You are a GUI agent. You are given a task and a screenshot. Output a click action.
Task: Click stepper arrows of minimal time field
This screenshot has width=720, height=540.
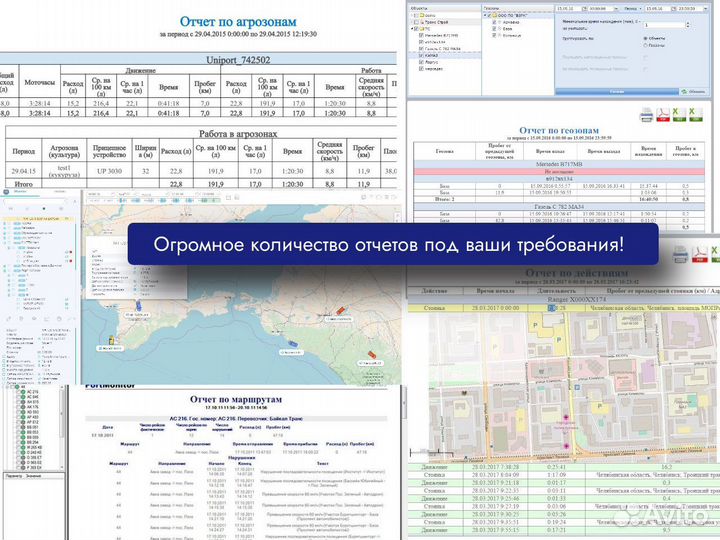(x=688, y=25)
